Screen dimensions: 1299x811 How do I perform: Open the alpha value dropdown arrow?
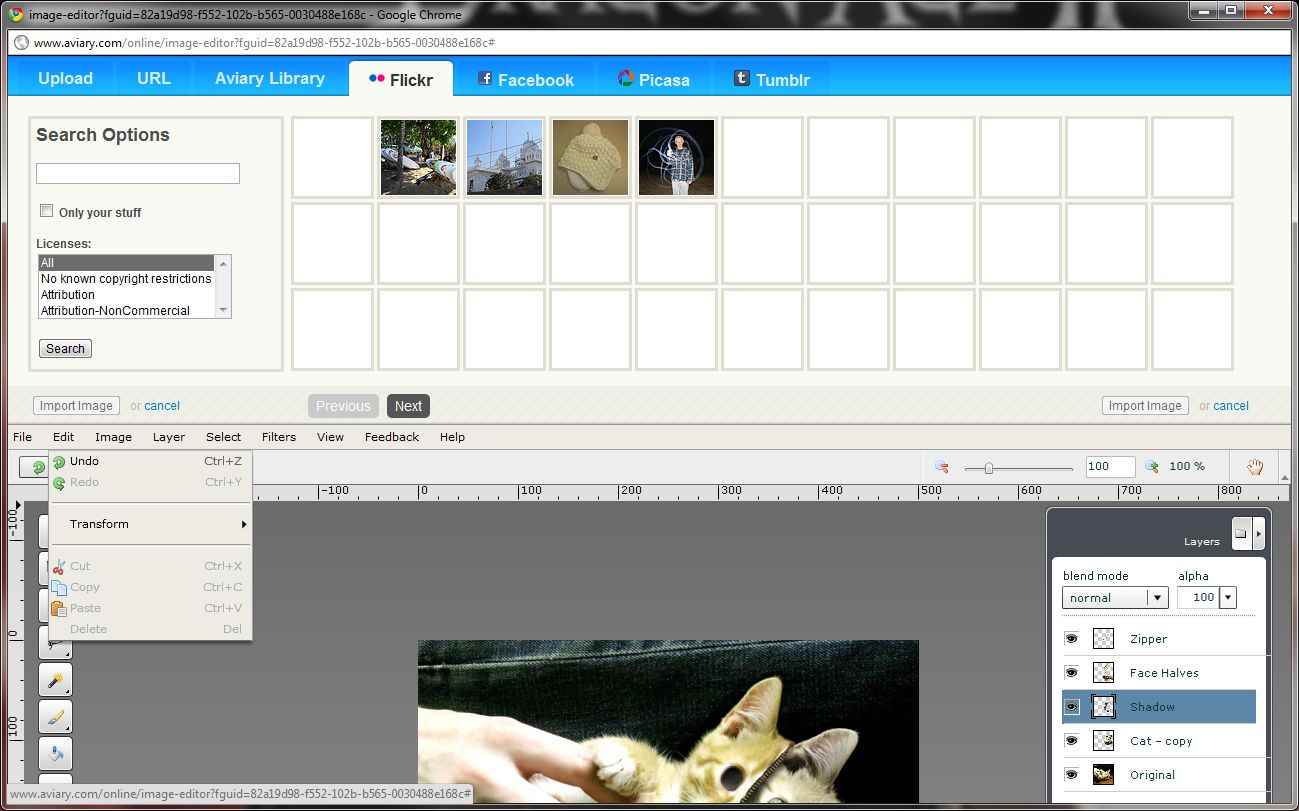pyautogui.click(x=1227, y=598)
